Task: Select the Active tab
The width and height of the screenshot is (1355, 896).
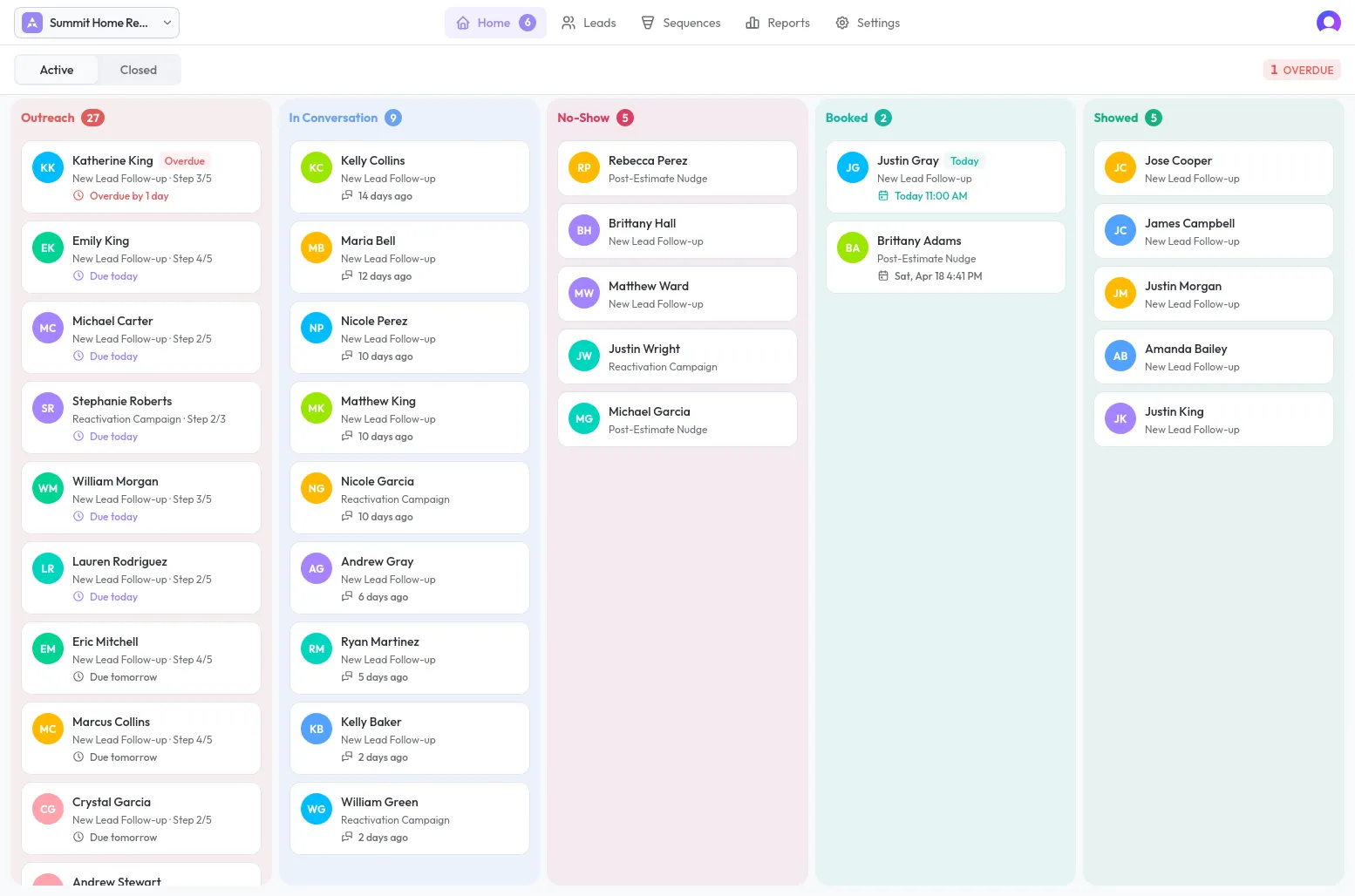Action: pos(57,69)
